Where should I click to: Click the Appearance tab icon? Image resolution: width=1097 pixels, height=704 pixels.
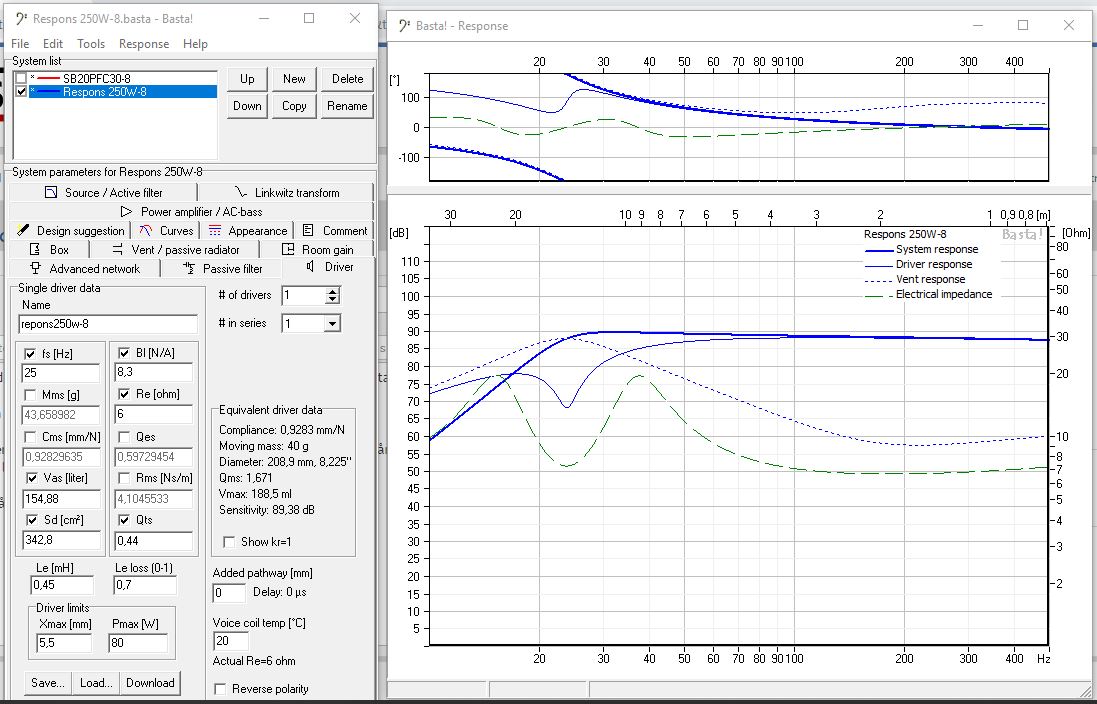[215, 231]
